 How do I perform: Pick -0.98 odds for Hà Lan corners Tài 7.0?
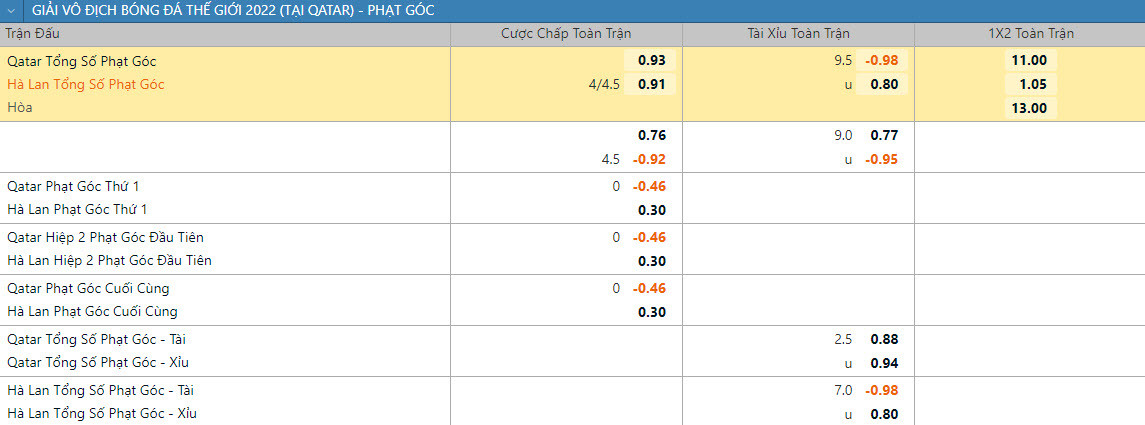[x=882, y=390]
